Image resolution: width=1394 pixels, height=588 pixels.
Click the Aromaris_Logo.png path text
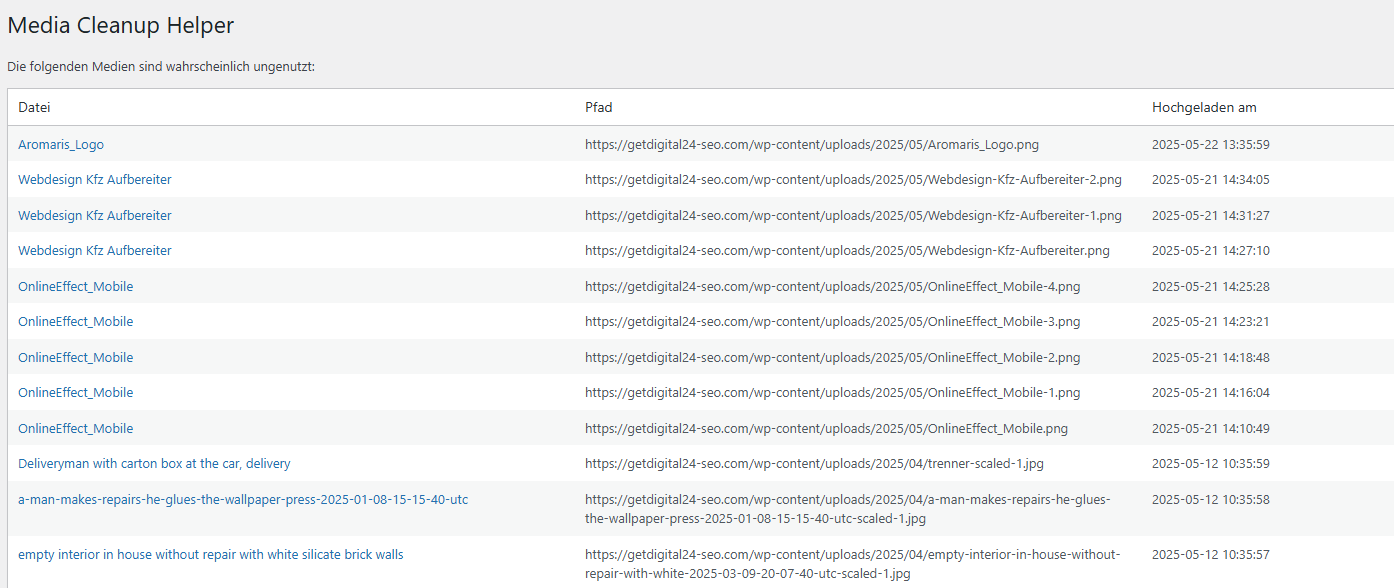click(812, 145)
